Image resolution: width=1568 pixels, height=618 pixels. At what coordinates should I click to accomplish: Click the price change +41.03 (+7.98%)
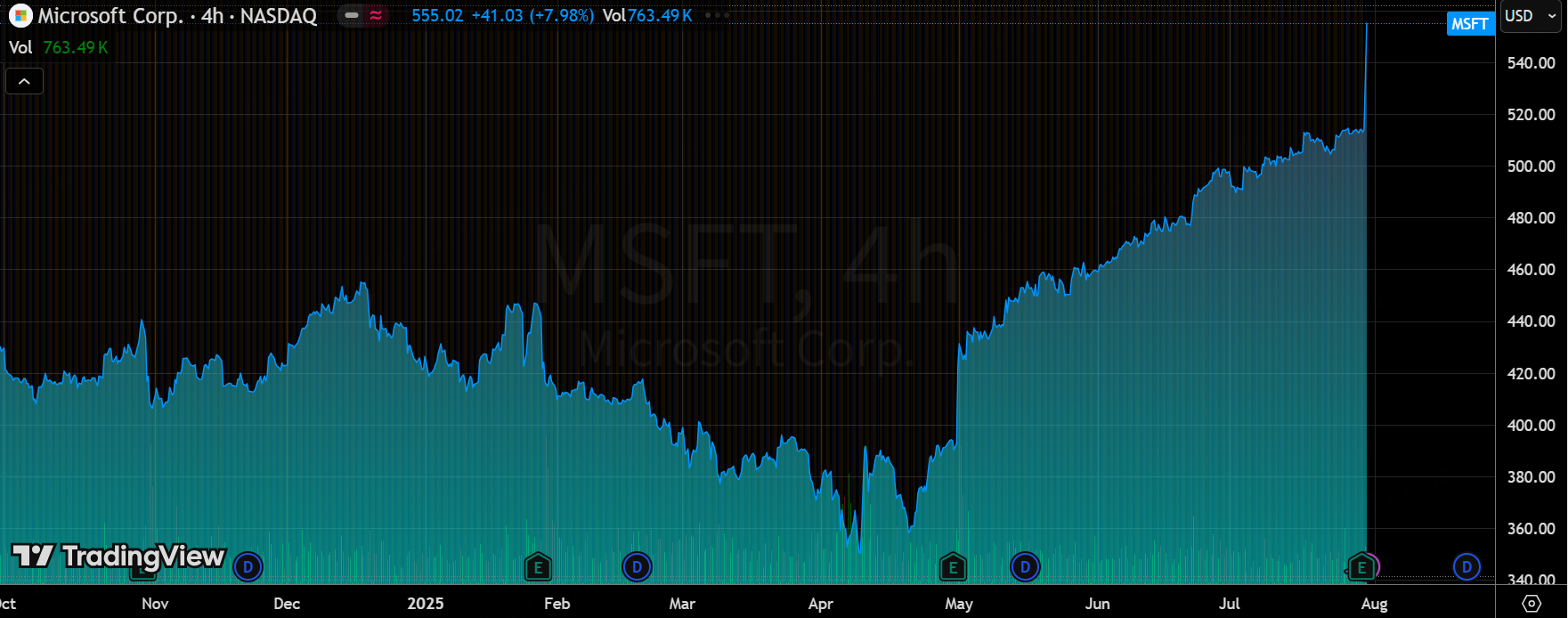(532, 16)
